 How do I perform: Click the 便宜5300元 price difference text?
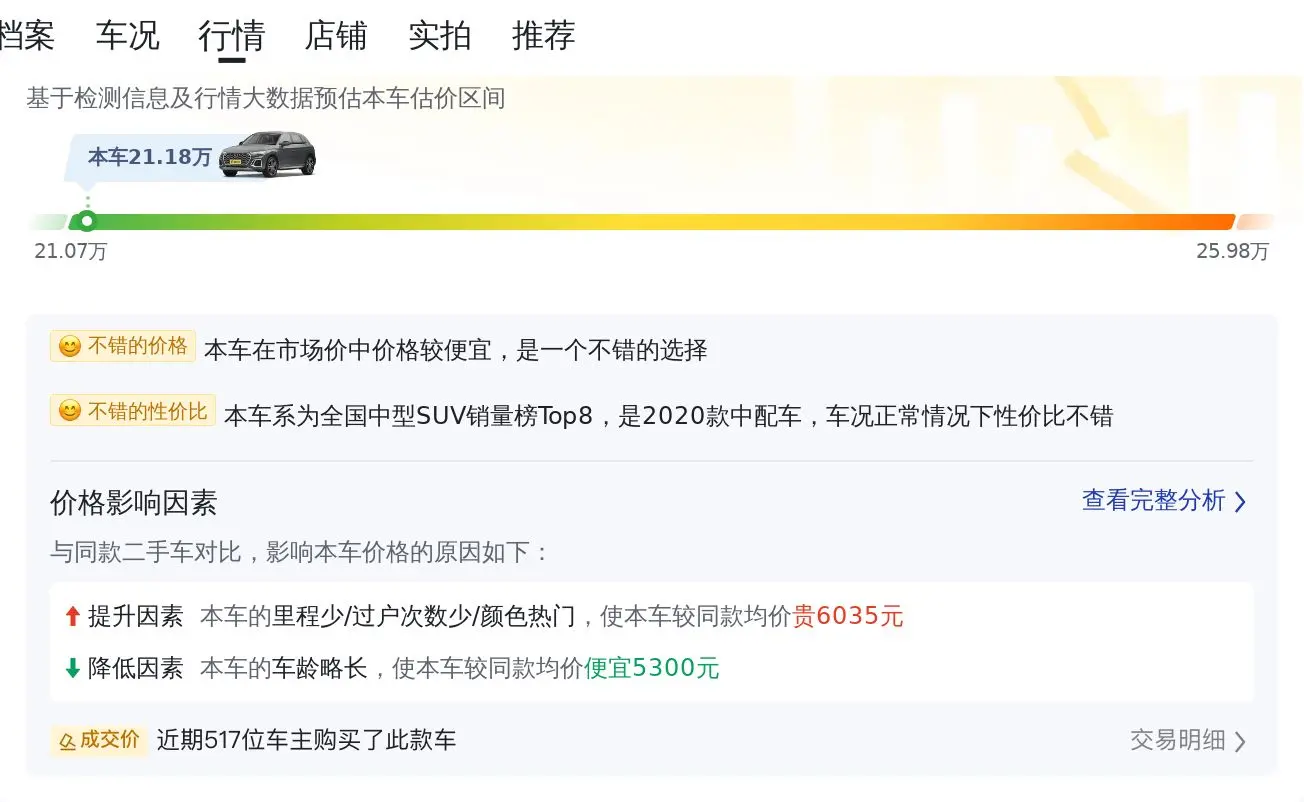pos(652,668)
